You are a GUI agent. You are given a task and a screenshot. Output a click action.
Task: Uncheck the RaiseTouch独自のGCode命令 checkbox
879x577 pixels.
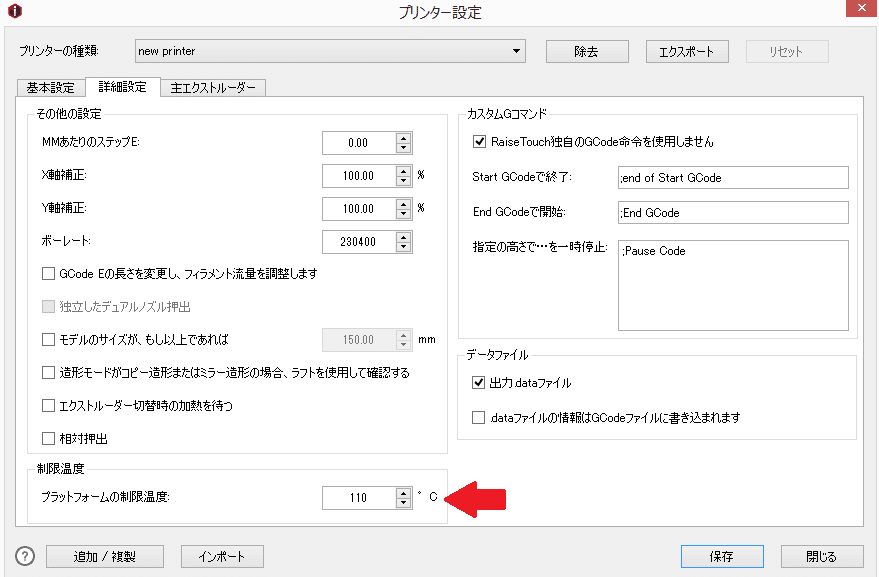coord(479,142)
